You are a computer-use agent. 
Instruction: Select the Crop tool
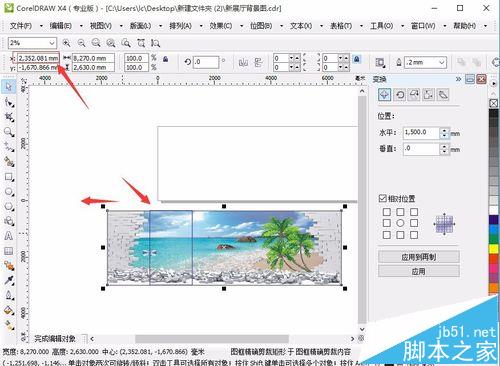click(9, 117)
